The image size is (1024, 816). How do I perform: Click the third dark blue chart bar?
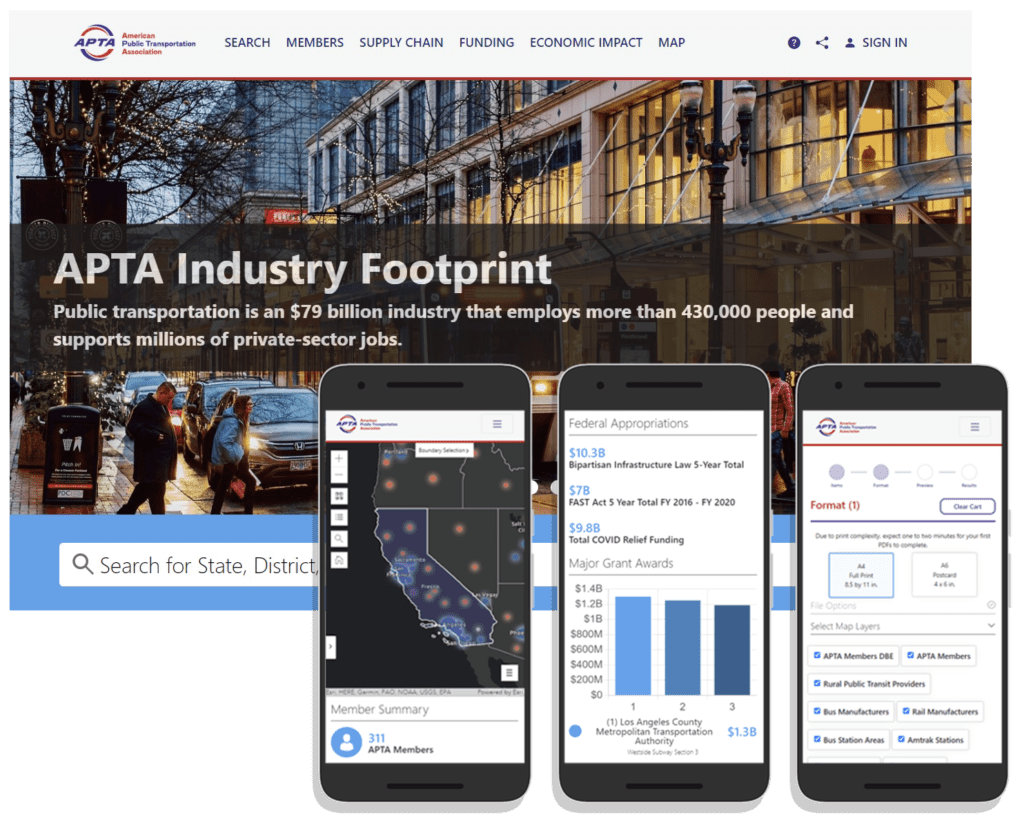[x=732, y=650]
